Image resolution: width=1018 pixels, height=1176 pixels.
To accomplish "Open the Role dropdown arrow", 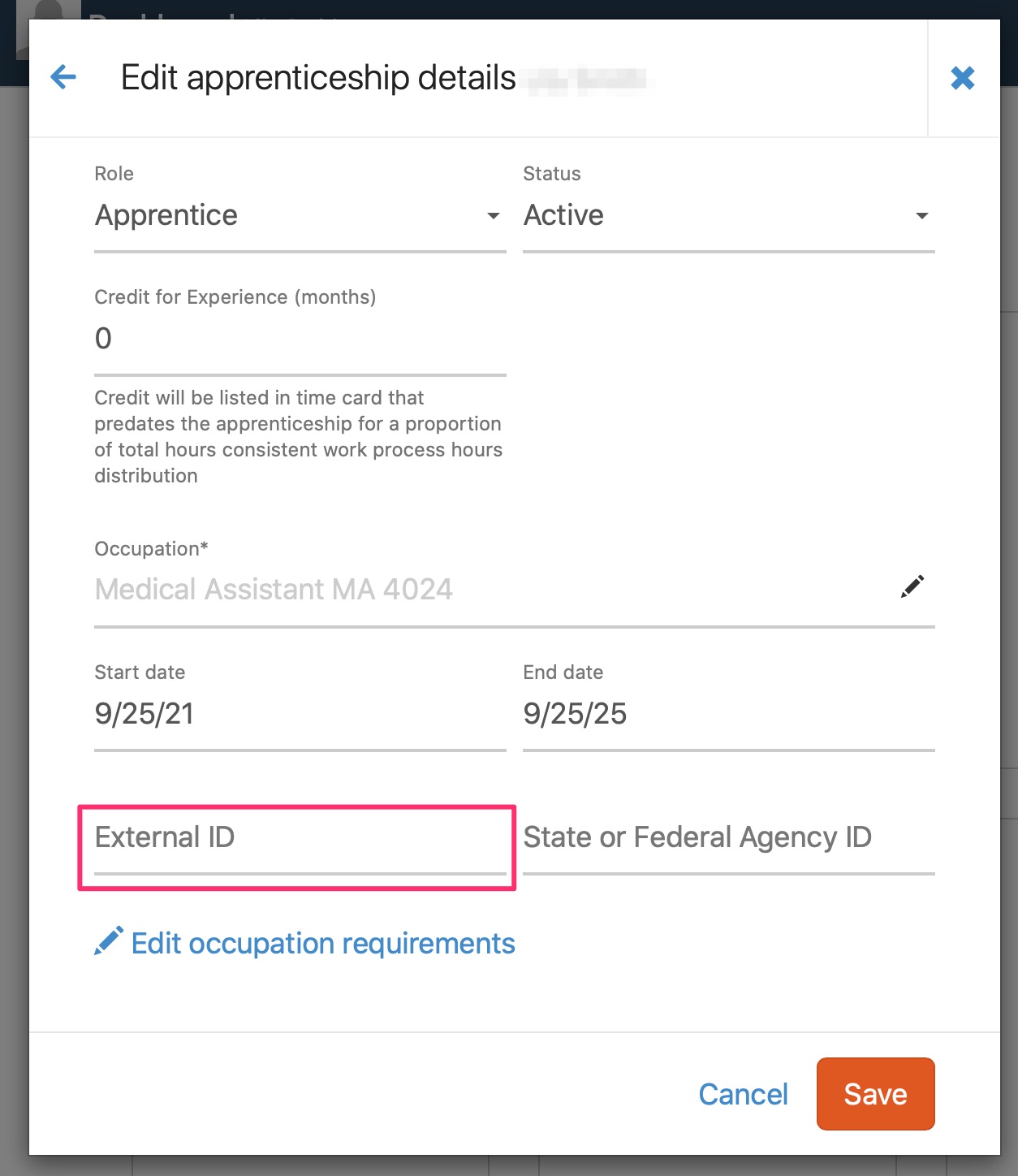I will click(493, 216).
